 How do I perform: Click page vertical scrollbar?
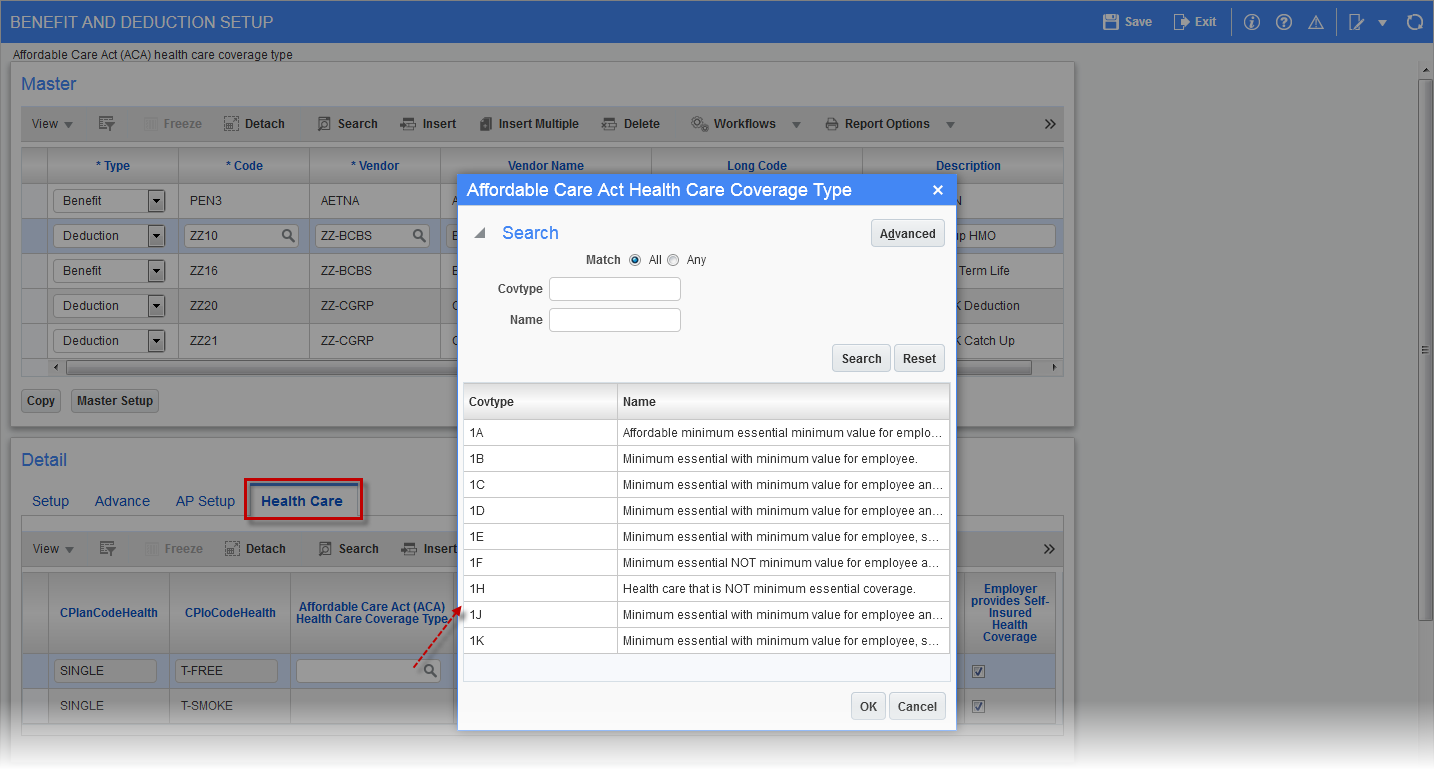(1426, 350)
